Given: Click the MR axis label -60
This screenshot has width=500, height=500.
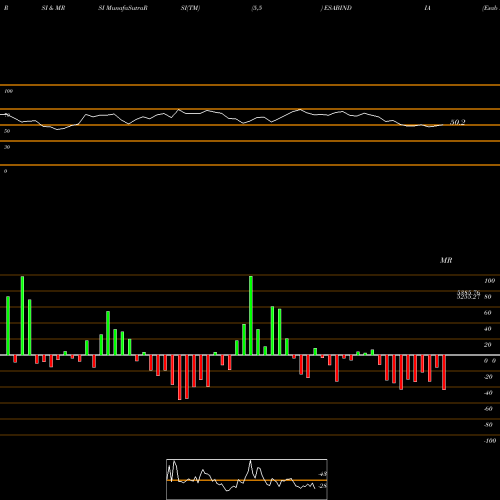Looking at the screenshot, I should coord(488,409).
